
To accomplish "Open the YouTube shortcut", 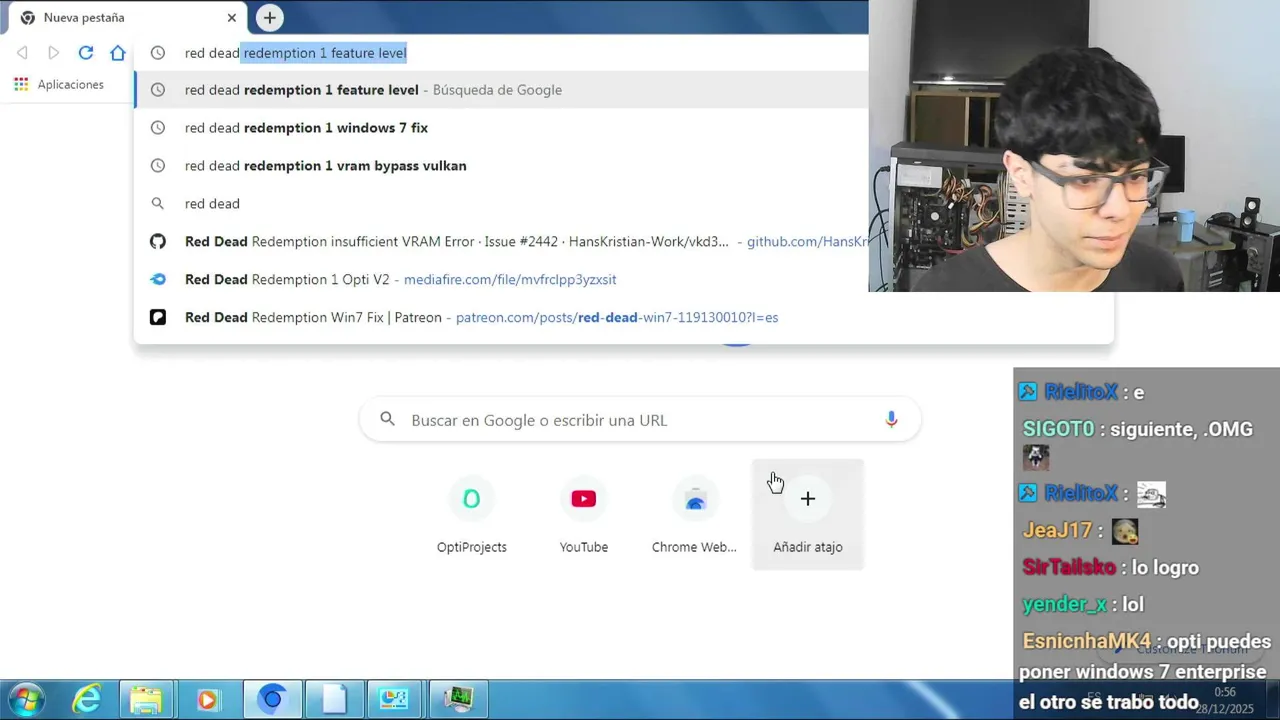I will tap(584, 515).
